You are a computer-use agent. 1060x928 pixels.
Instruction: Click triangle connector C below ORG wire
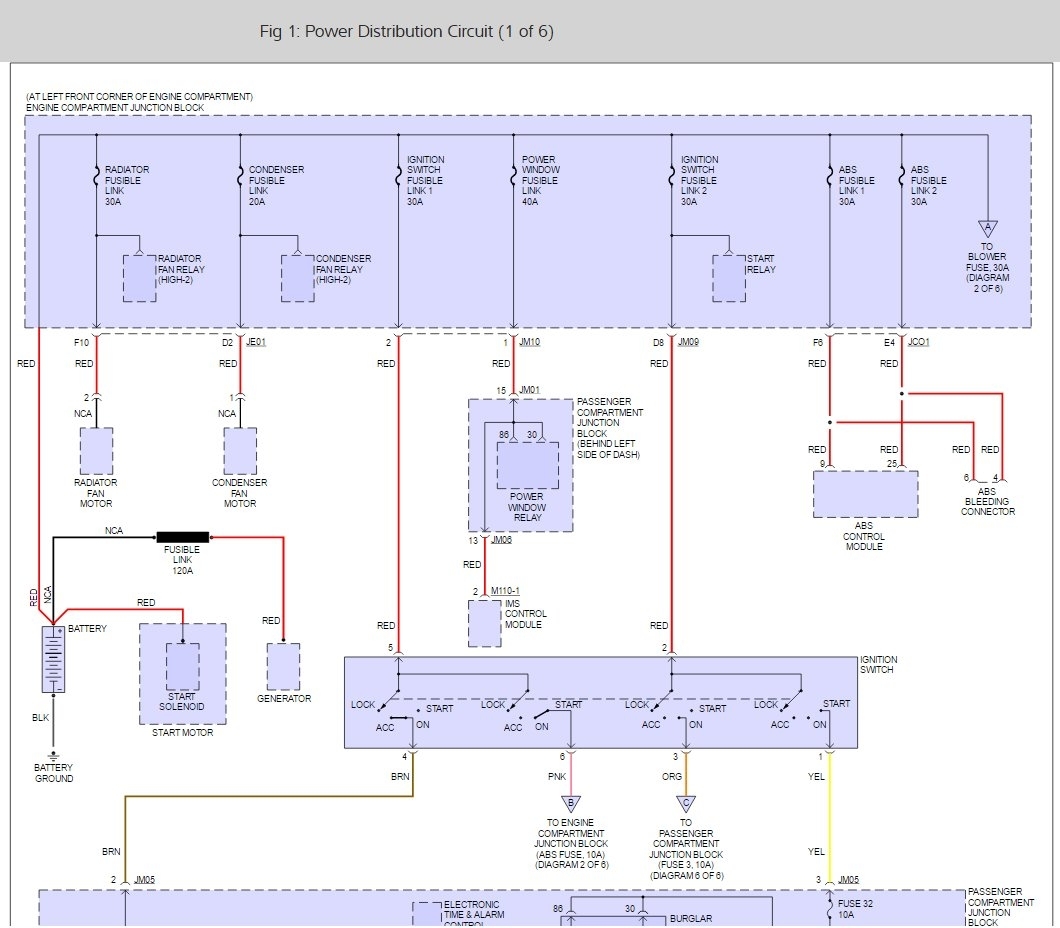(x=686, y=803)
